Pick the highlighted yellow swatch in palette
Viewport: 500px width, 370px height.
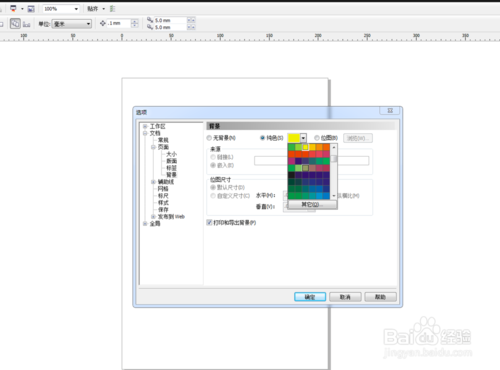tap(305, 147)
